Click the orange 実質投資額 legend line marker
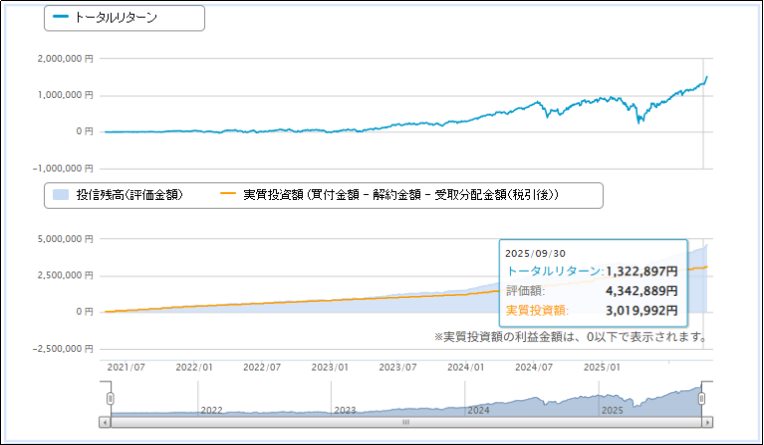The height and width of the screenshot is (445, 764). (x=227, y=194)
